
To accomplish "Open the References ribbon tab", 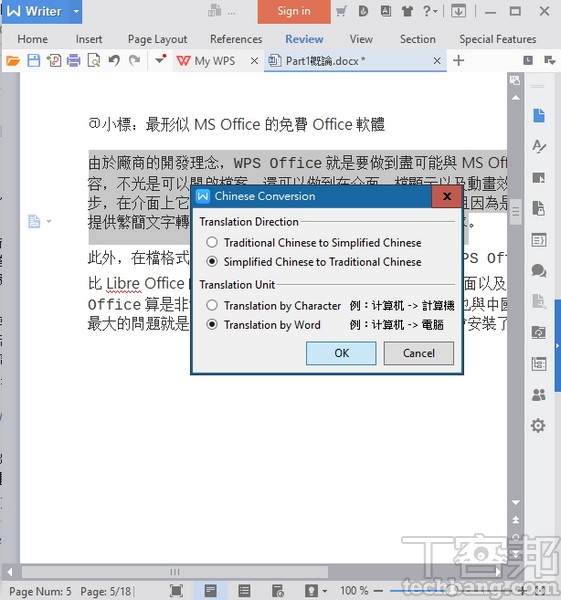I will [x=236, y=39].
